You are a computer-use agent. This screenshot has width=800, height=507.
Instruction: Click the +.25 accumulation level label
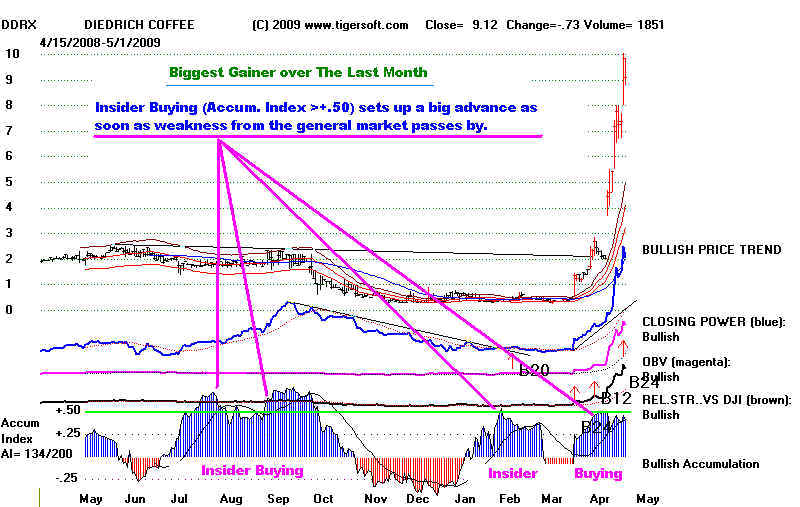coord(68,433)
